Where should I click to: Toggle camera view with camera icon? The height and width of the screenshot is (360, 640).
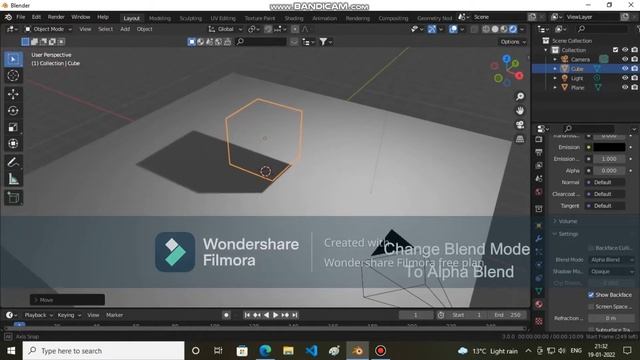click(520, 124)
